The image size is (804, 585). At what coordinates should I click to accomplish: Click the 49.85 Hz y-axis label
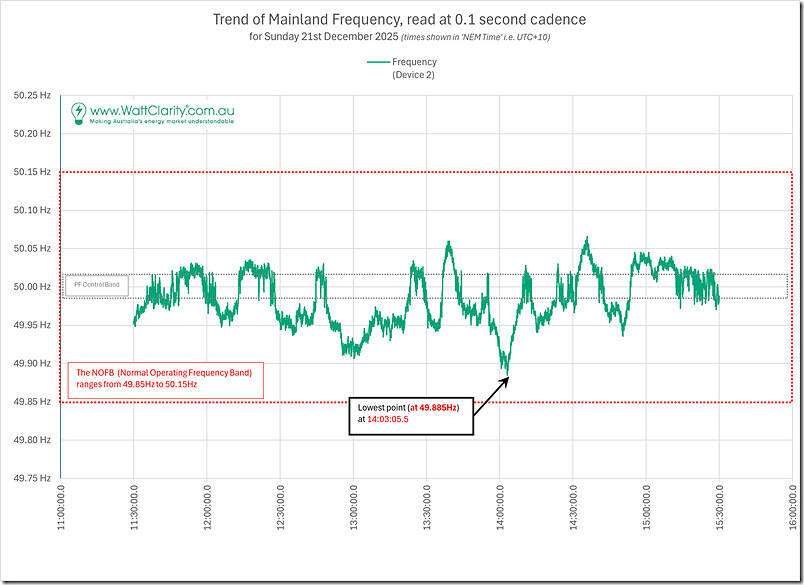pyautogui.click(x=32, y=402)
